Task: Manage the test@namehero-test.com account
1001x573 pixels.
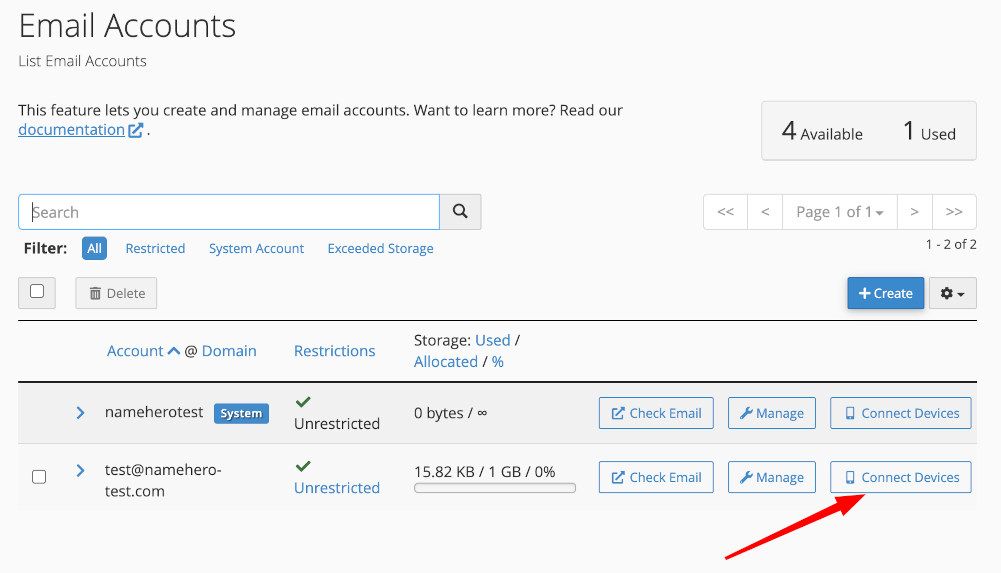Action: [x=772, y=477]
